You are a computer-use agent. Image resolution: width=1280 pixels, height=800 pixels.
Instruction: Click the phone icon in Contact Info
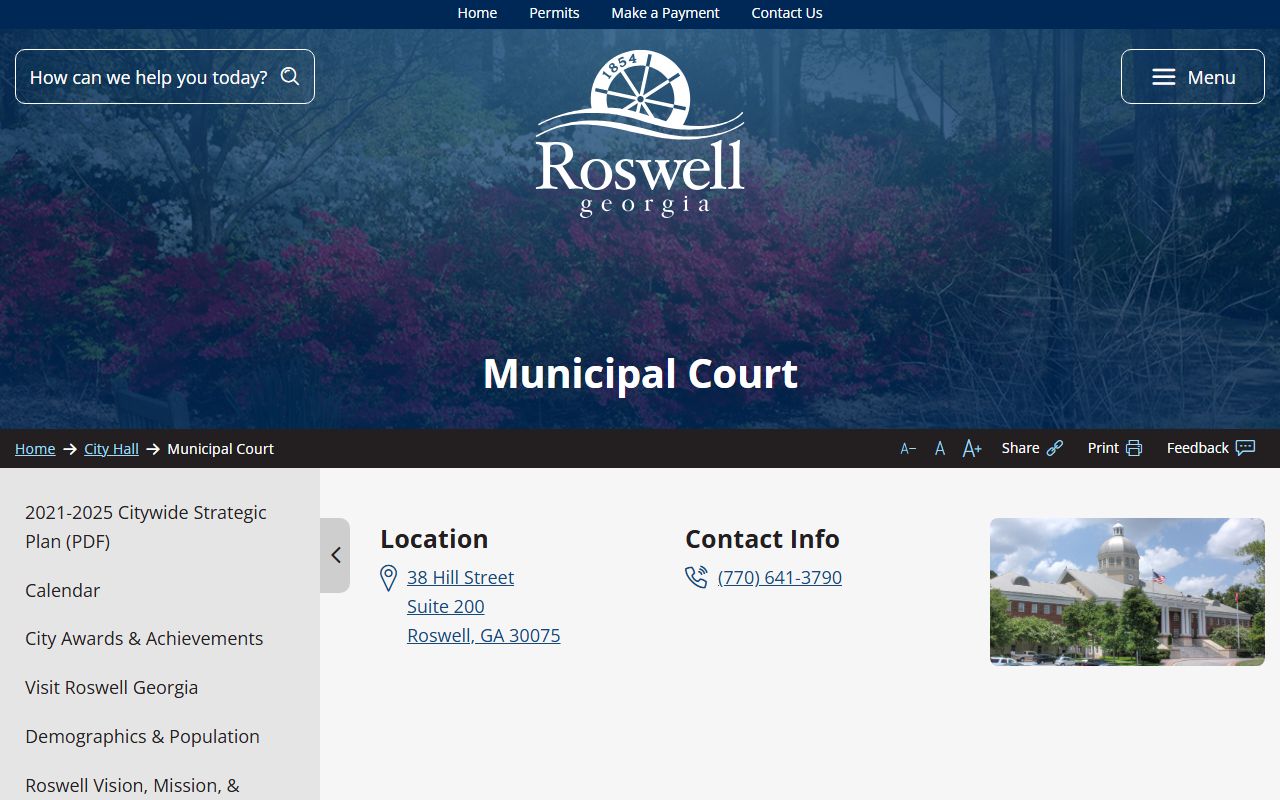tap(696, 577)
